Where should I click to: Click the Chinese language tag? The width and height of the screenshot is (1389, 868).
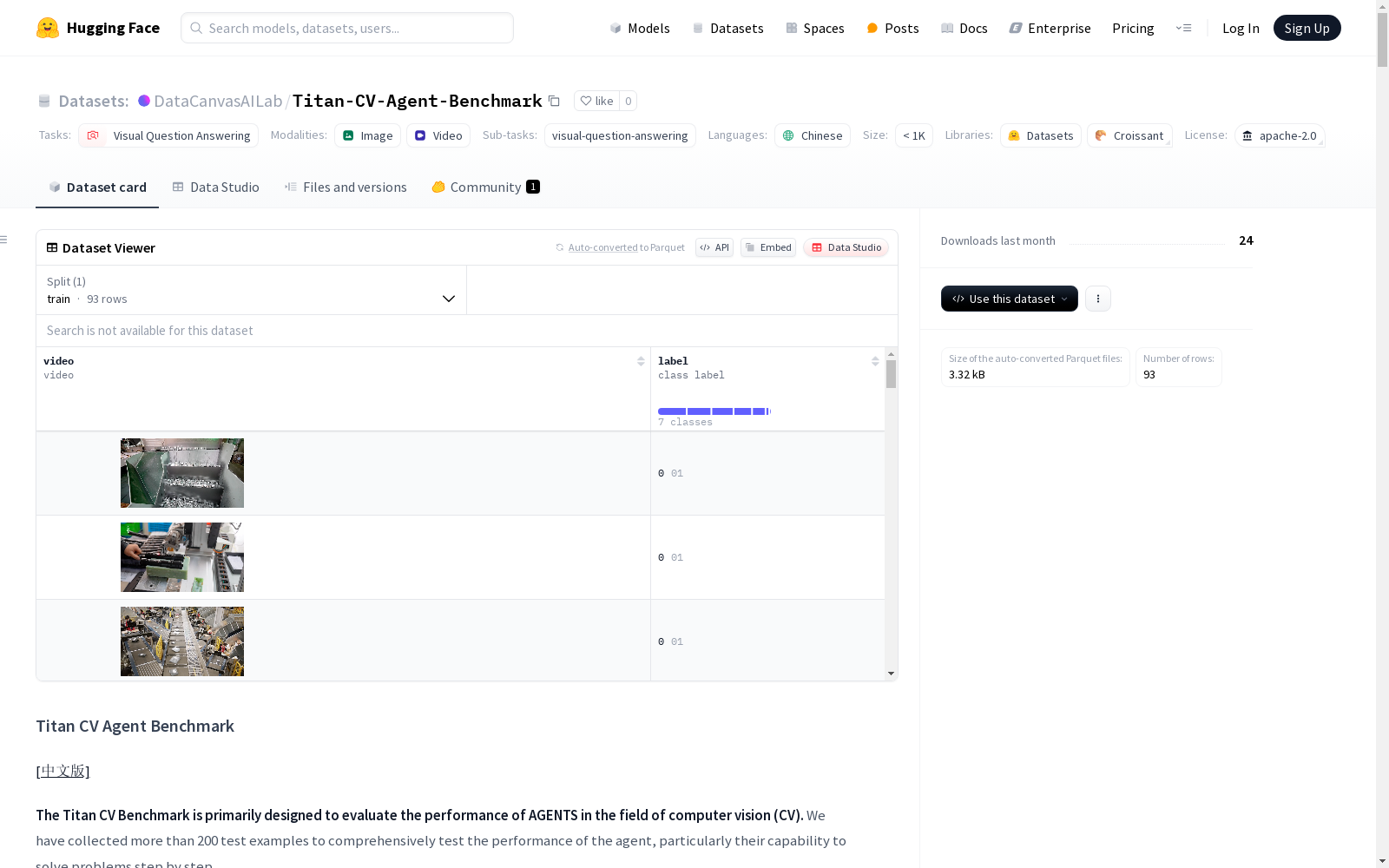813,135
